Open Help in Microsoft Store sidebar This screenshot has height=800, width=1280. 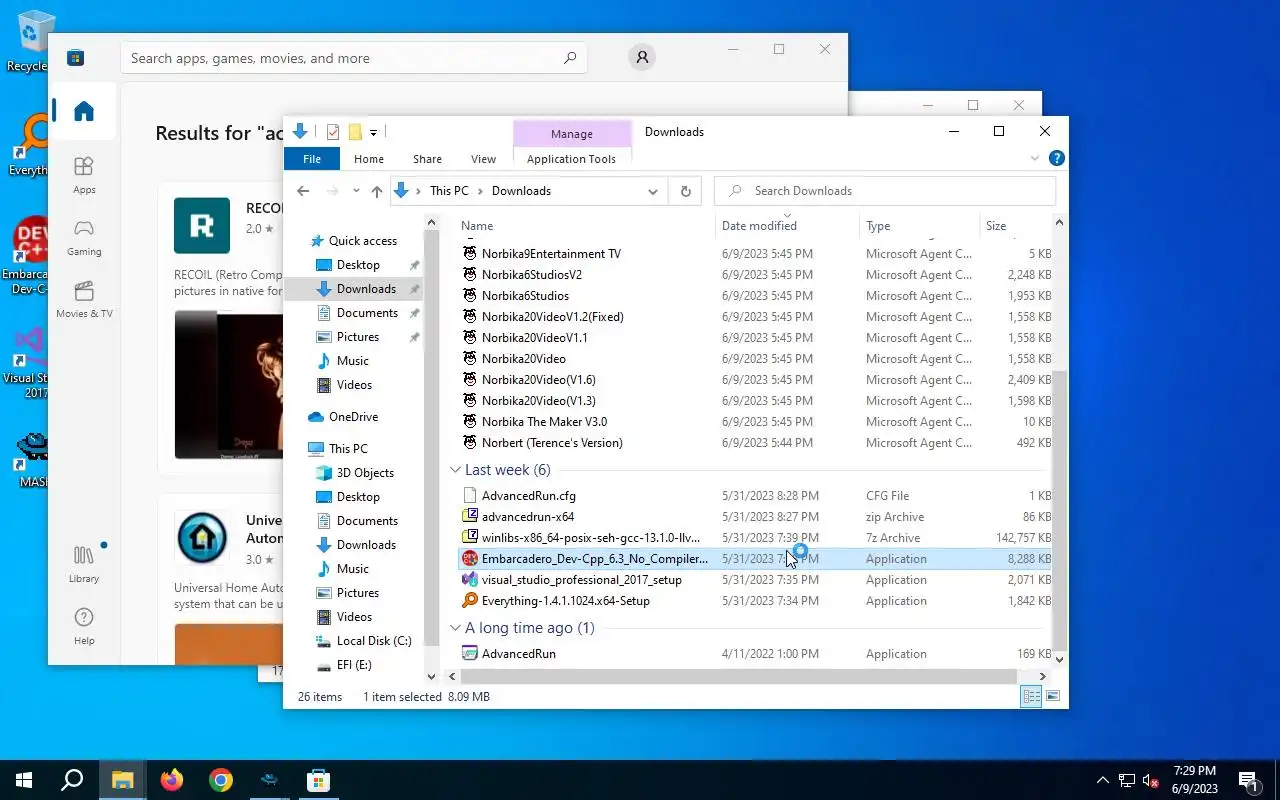click(84, 626)
